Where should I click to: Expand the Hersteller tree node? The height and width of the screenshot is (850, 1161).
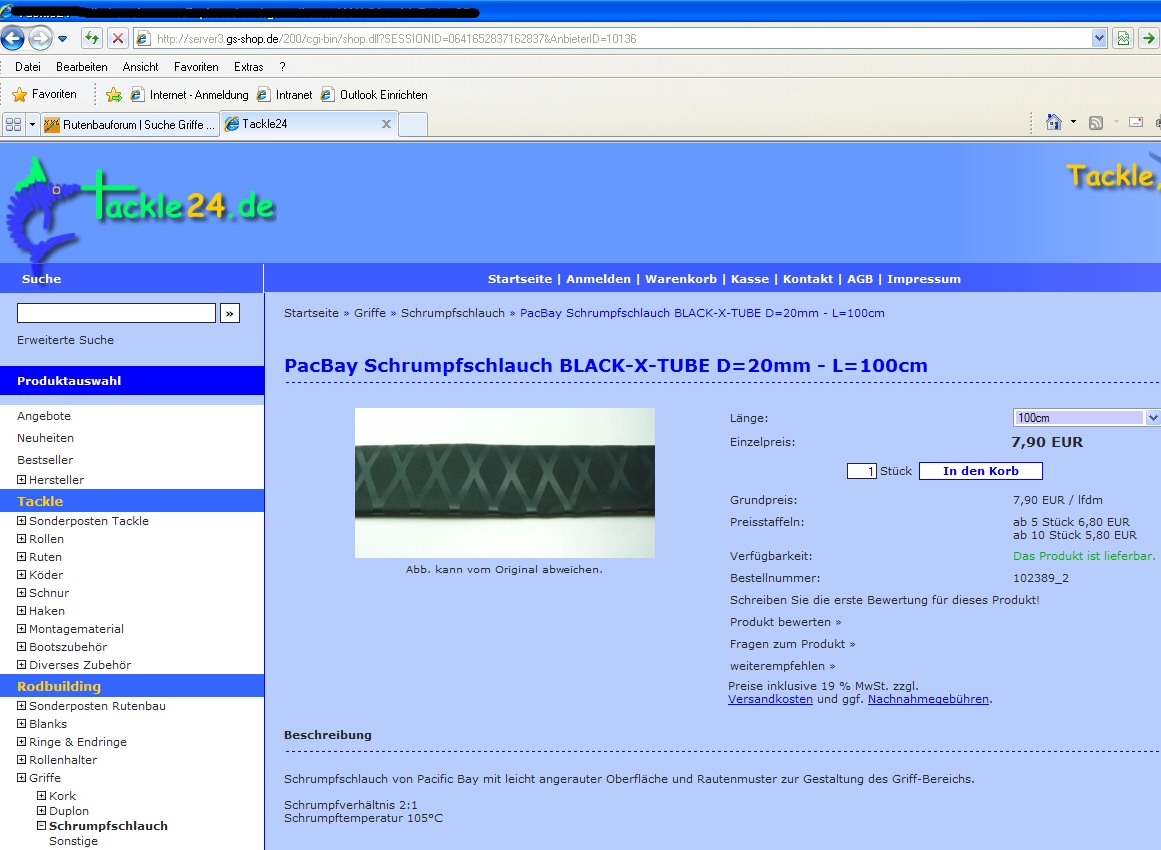tap(22, 480)
